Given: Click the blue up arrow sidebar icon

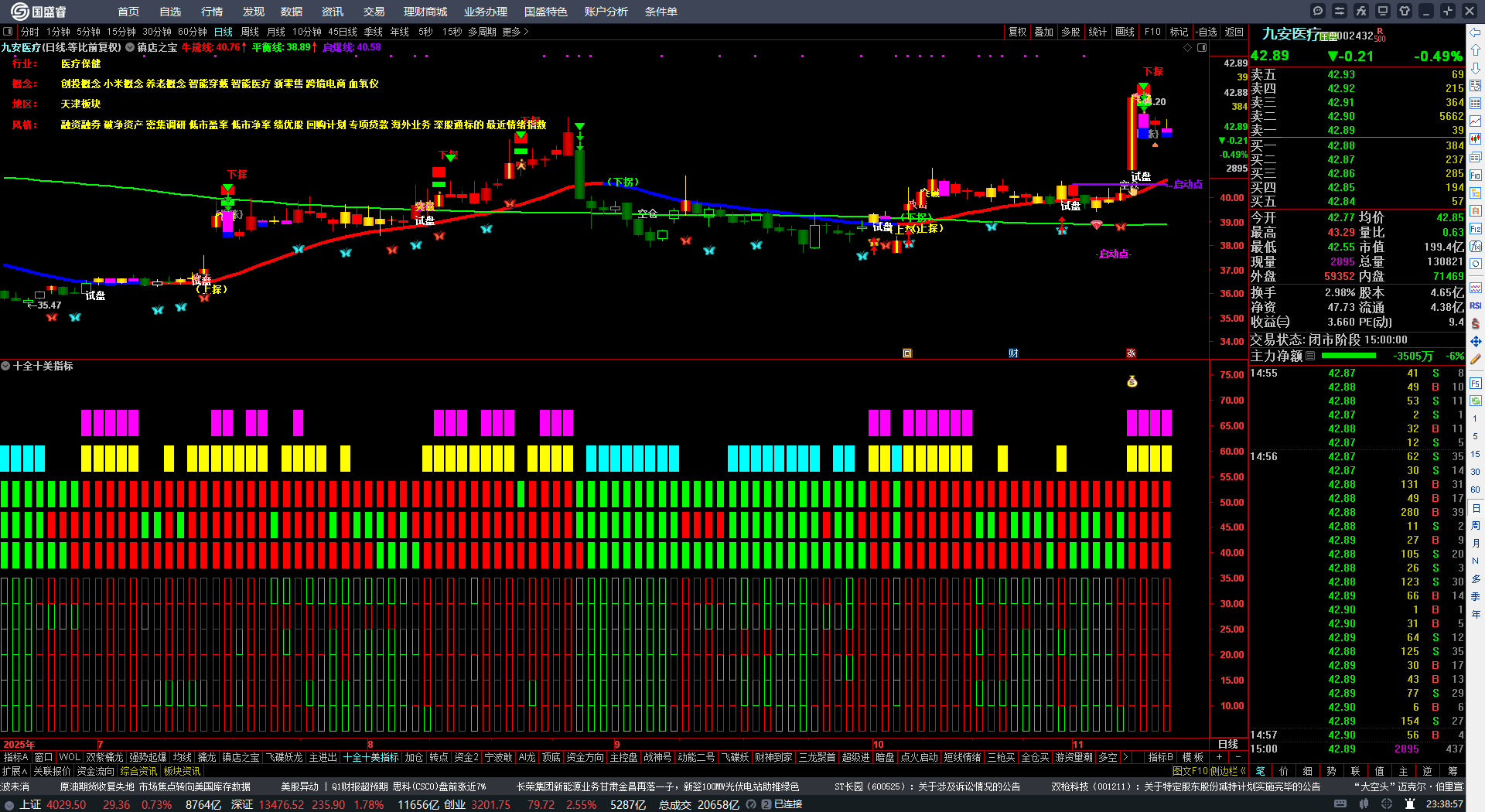Looking at the screenshot, I should [1476, 50].
